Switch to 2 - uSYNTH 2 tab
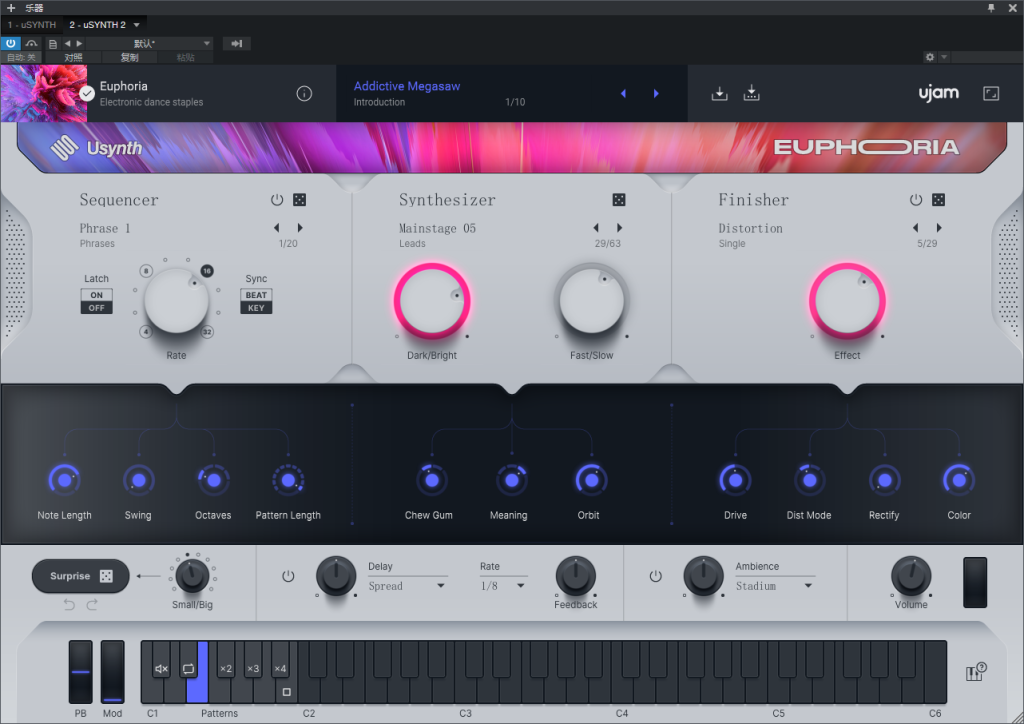 (x=97, y=25)
